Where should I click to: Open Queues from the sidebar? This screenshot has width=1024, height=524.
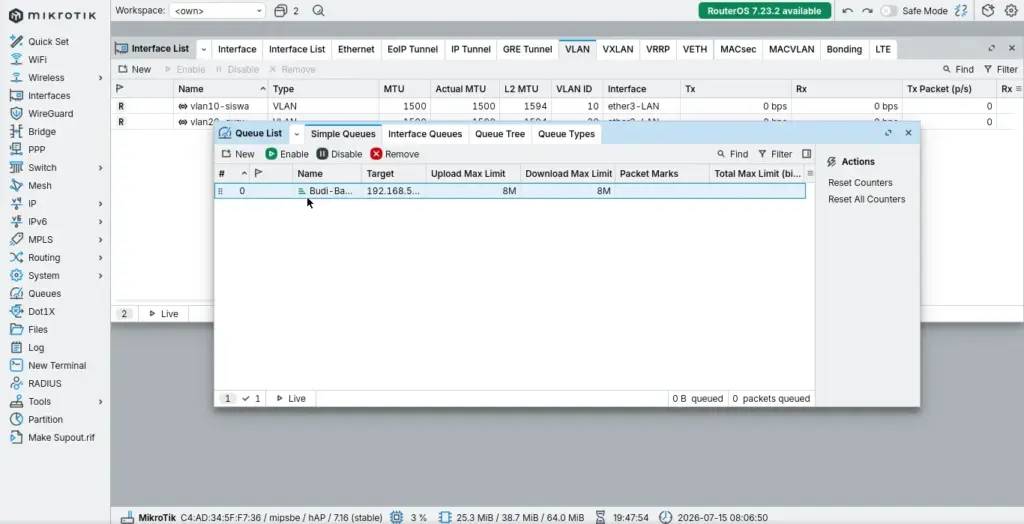pos(44,293)
